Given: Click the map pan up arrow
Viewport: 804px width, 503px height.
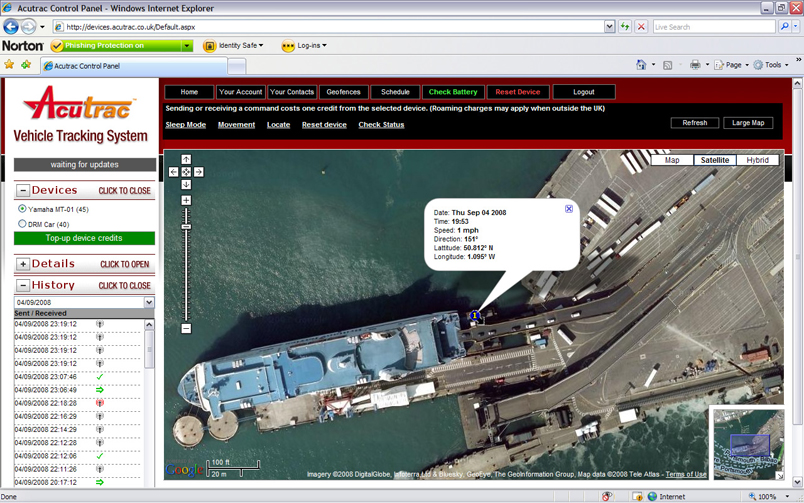Looking at the screenshot, I should click(x=186, y=160).
